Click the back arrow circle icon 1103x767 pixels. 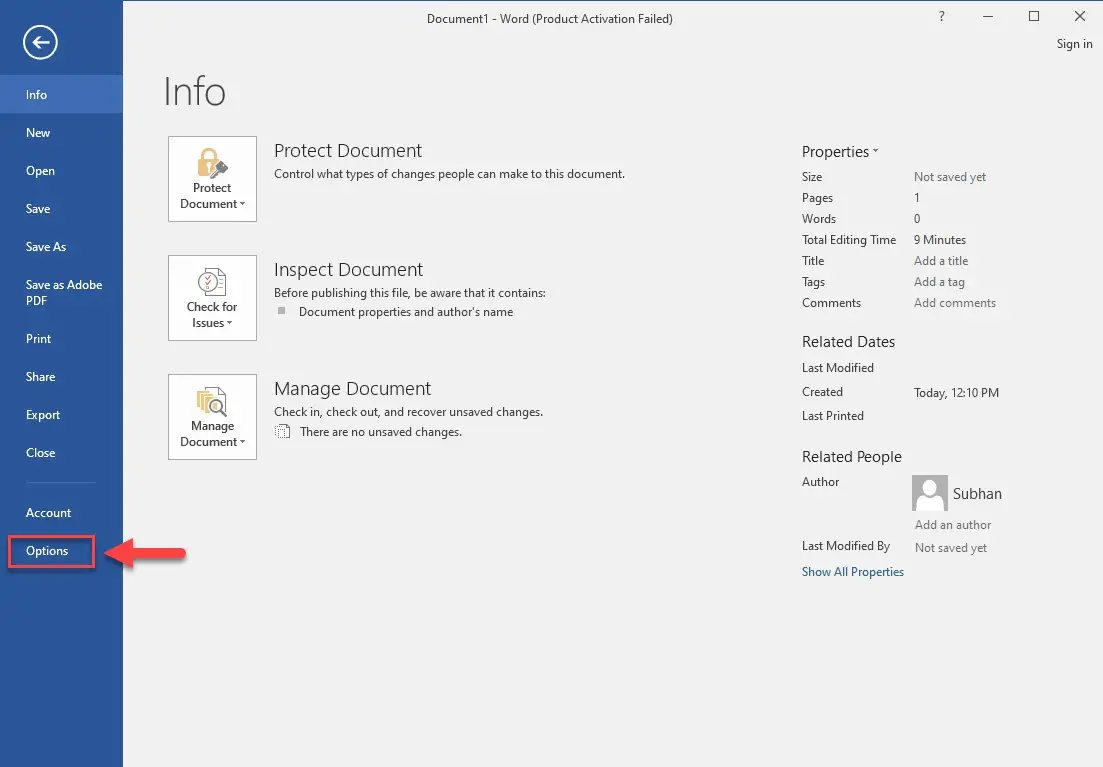click(x=40, y=42)
